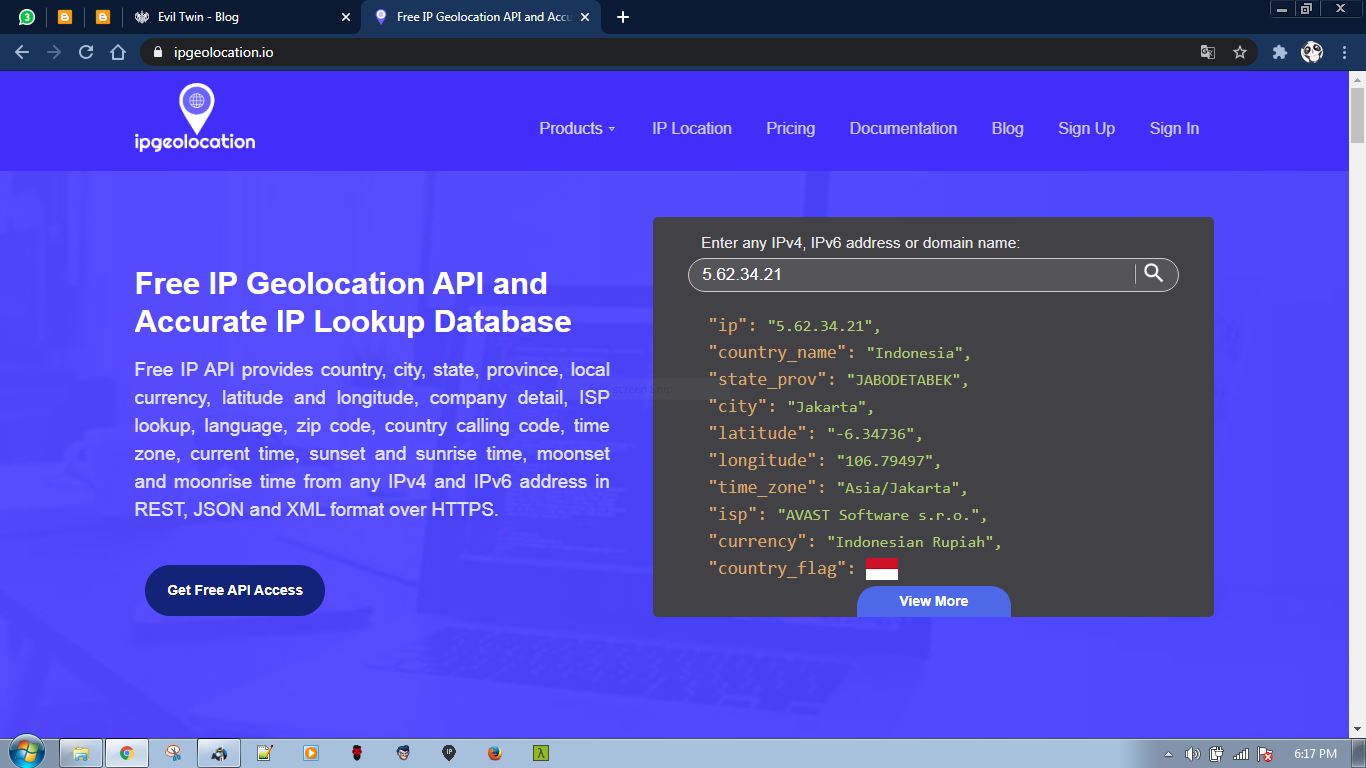Open the Chrome profile avatar
The width and height of the screenshot is (1366, 768).
[1312, 52]
